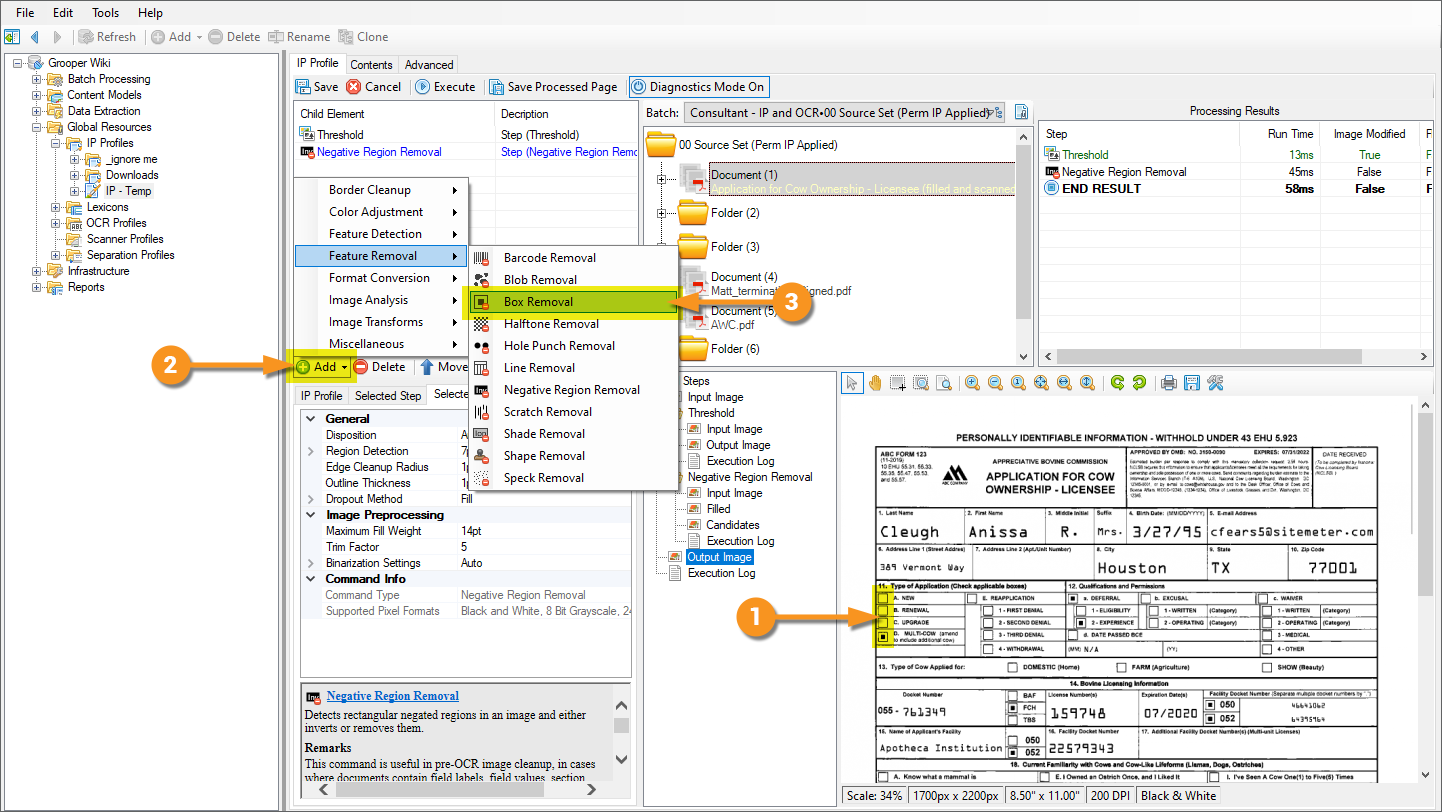Click the navigate back arrow icon
Screen dimensions: 1442x812
click(x=35, y=37)
